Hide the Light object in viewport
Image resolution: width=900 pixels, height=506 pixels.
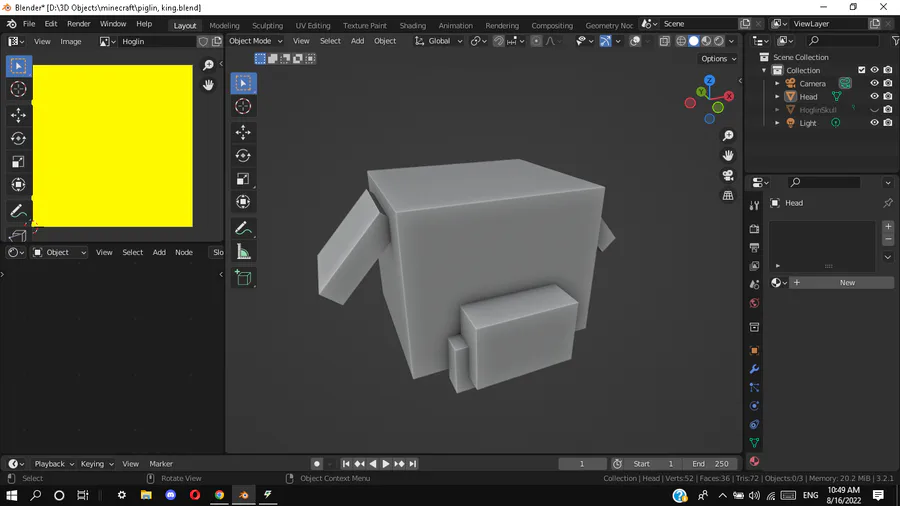coord(874,123)
